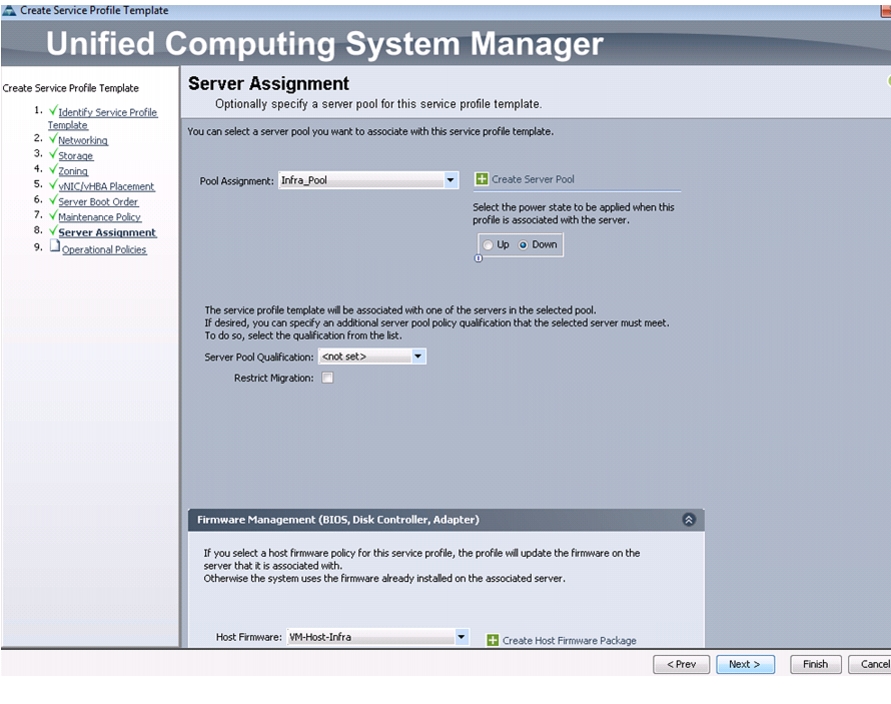Viewport: 891px width, 704px height.
Task: Click the Next > button
Action: pos(745,664)
